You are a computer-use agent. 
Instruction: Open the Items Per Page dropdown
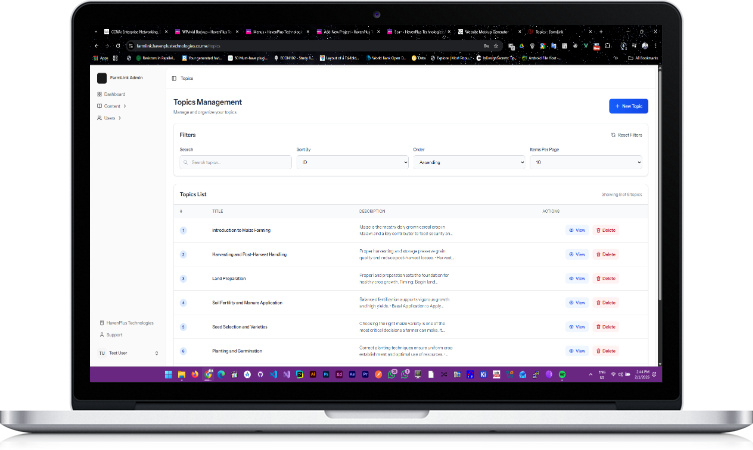click(x=585, y=161)
